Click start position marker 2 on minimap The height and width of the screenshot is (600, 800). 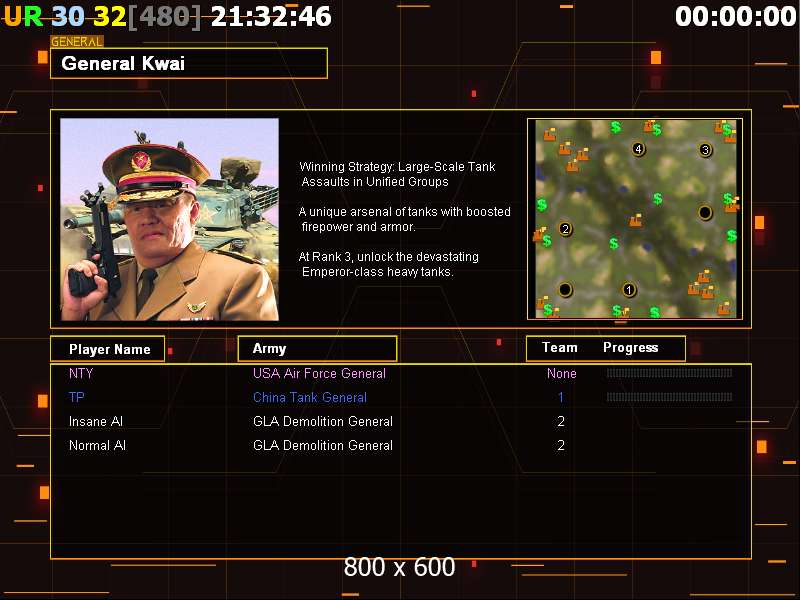(x=565, y=229)
